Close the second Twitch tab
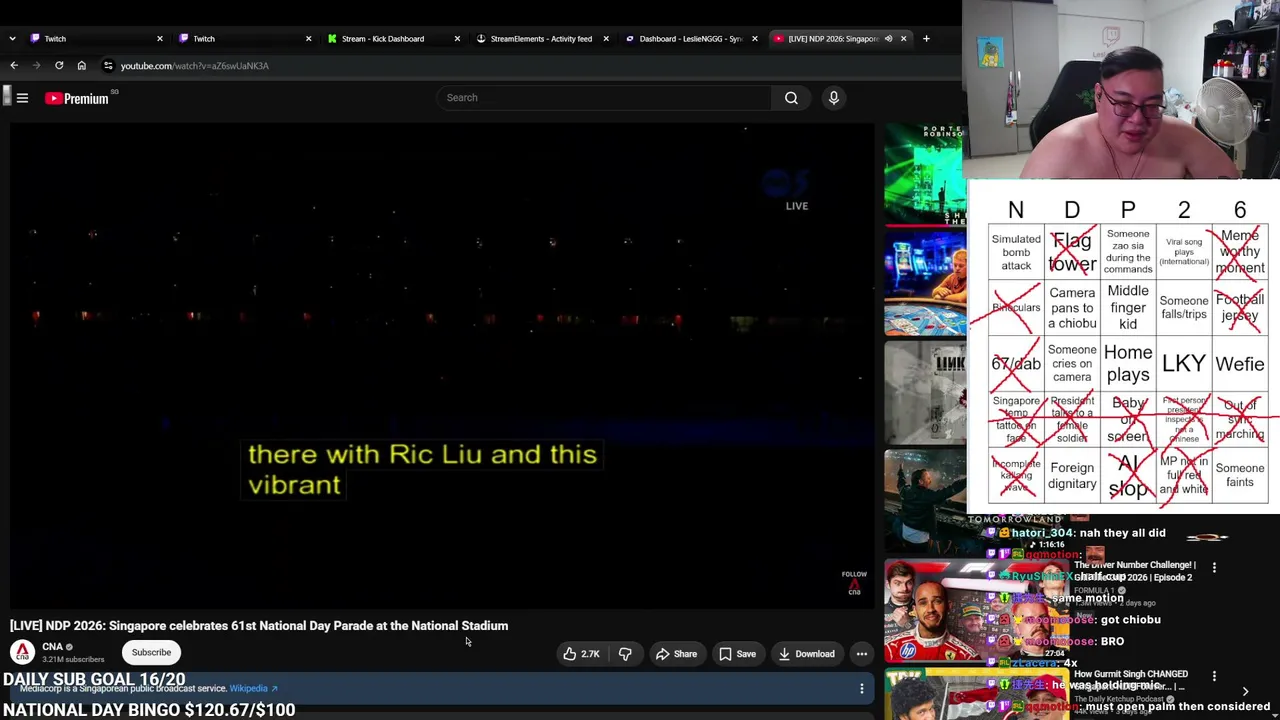 (x=308, y=39)
